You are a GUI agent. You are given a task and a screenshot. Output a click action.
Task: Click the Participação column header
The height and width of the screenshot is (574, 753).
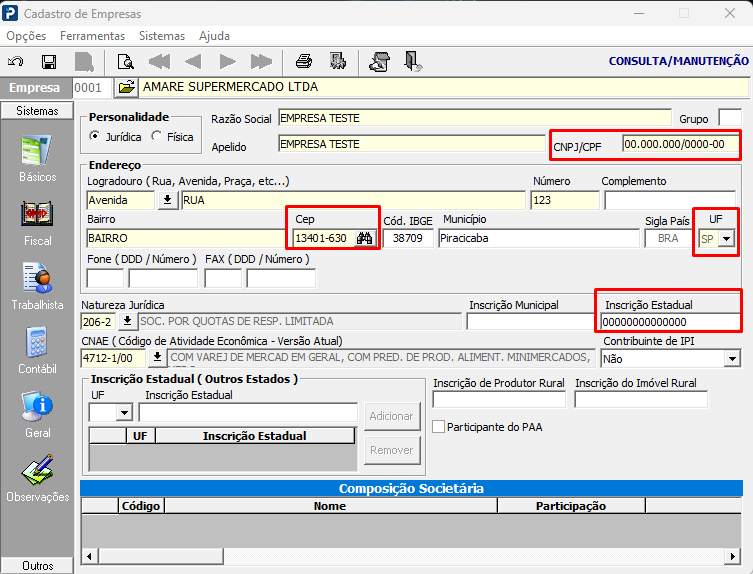(571, 506)
